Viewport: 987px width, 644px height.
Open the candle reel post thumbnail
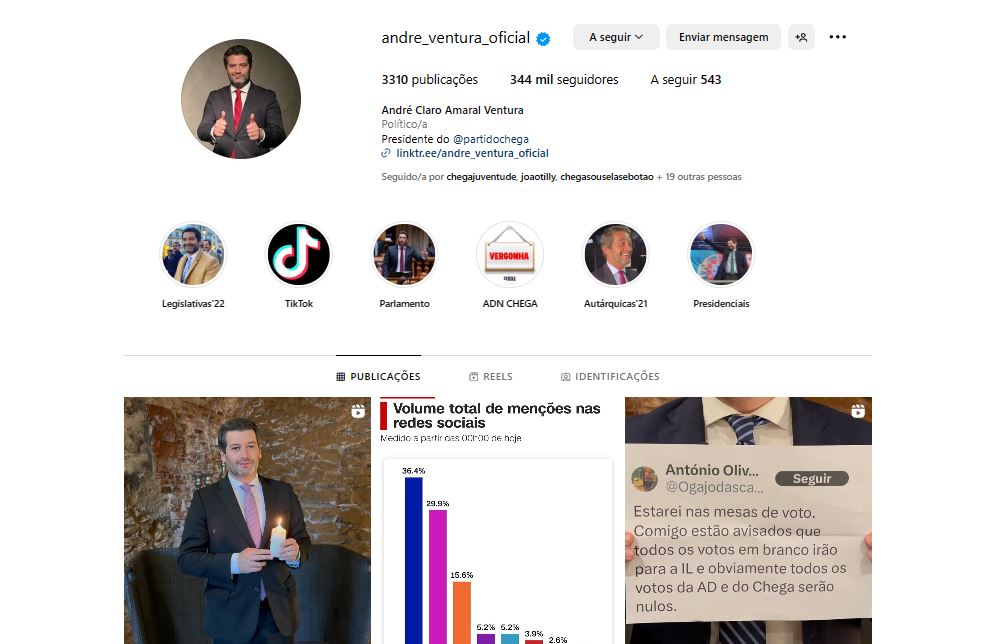coord(247,521)
